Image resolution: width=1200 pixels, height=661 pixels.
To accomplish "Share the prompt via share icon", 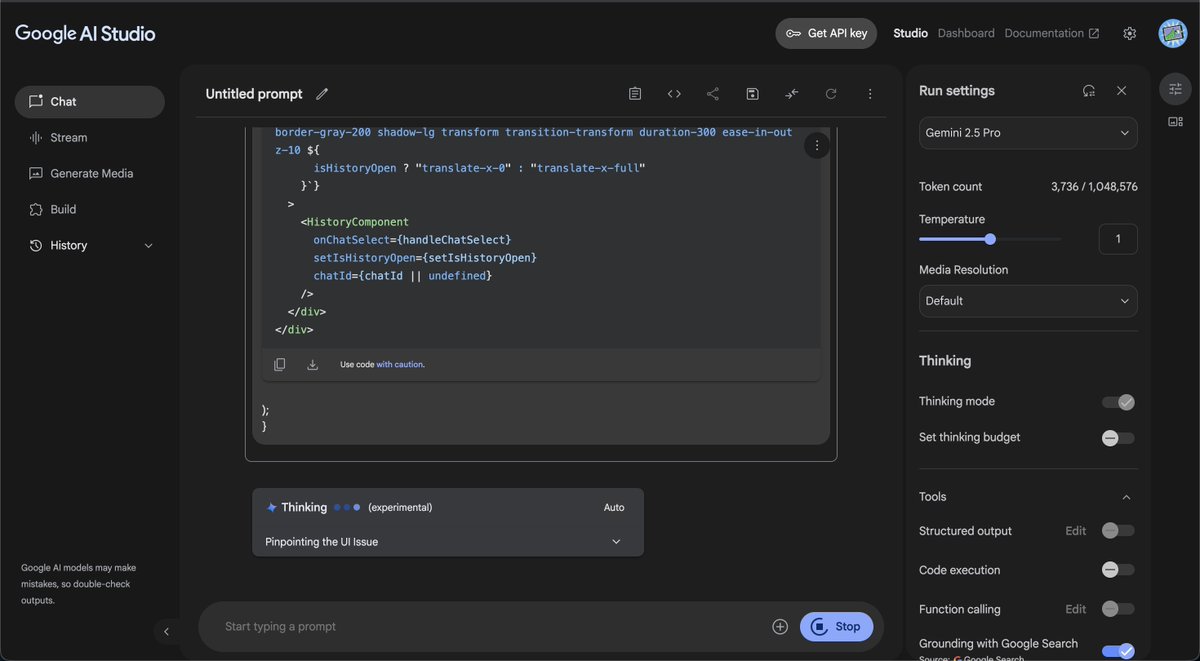I will coord(713,94).
